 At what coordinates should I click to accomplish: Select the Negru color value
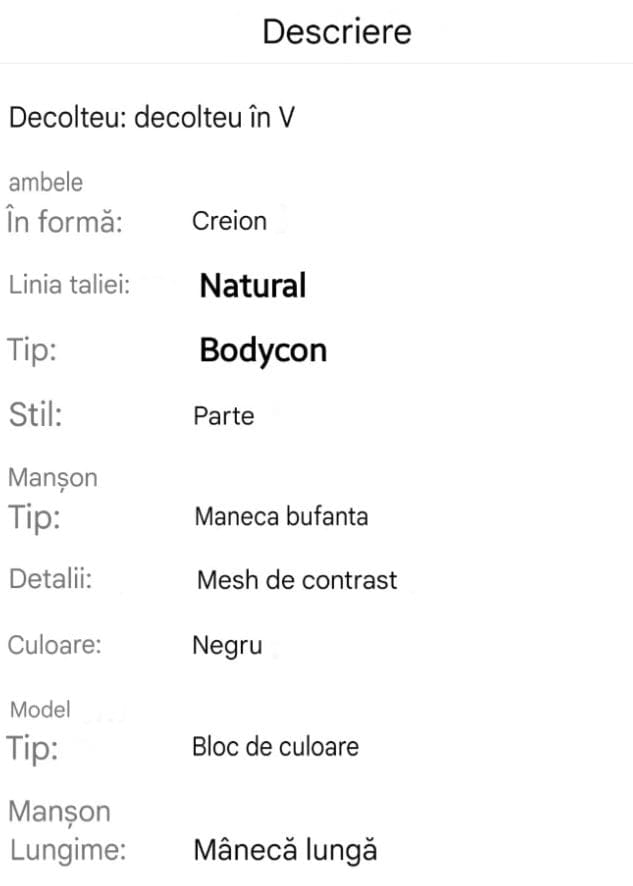(227, 646)
